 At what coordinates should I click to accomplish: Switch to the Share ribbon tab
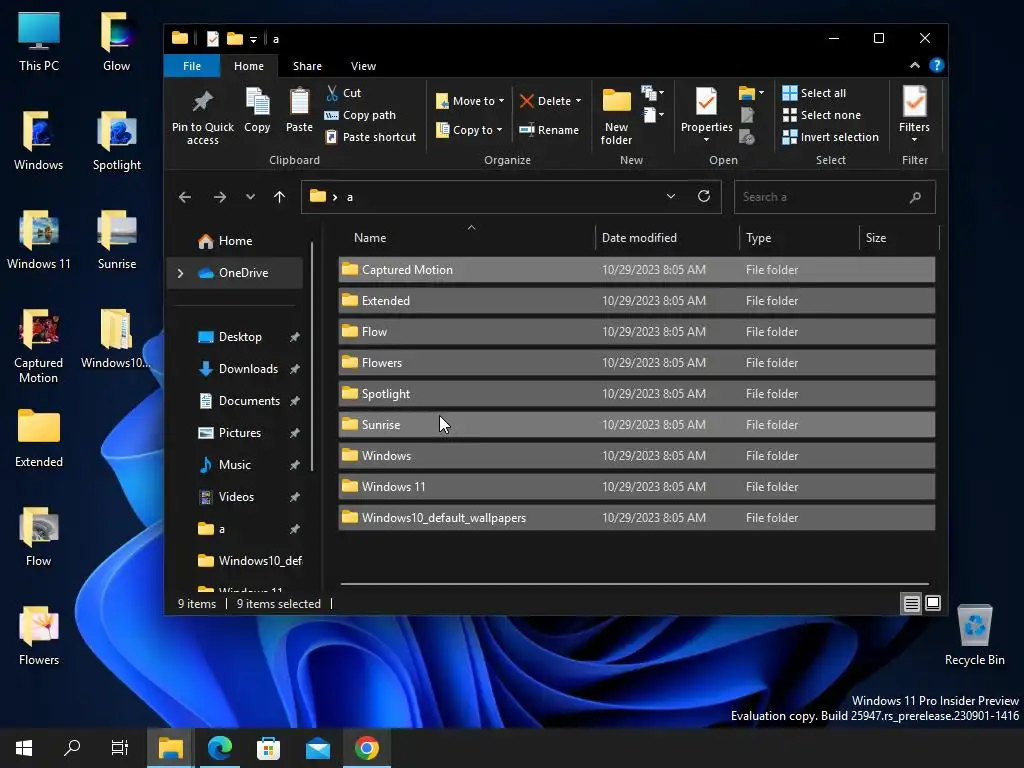pos(307,66)
